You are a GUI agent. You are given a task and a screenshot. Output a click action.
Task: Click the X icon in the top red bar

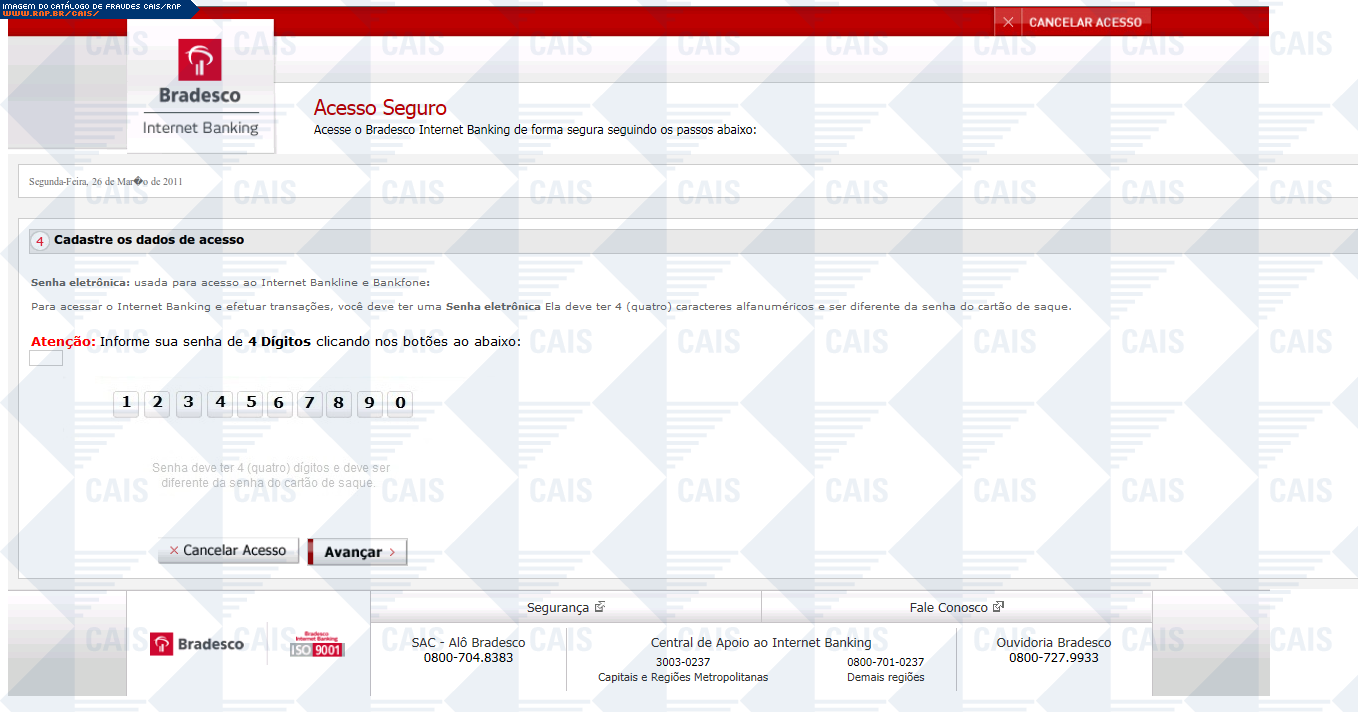click(x=1008, y=22)
